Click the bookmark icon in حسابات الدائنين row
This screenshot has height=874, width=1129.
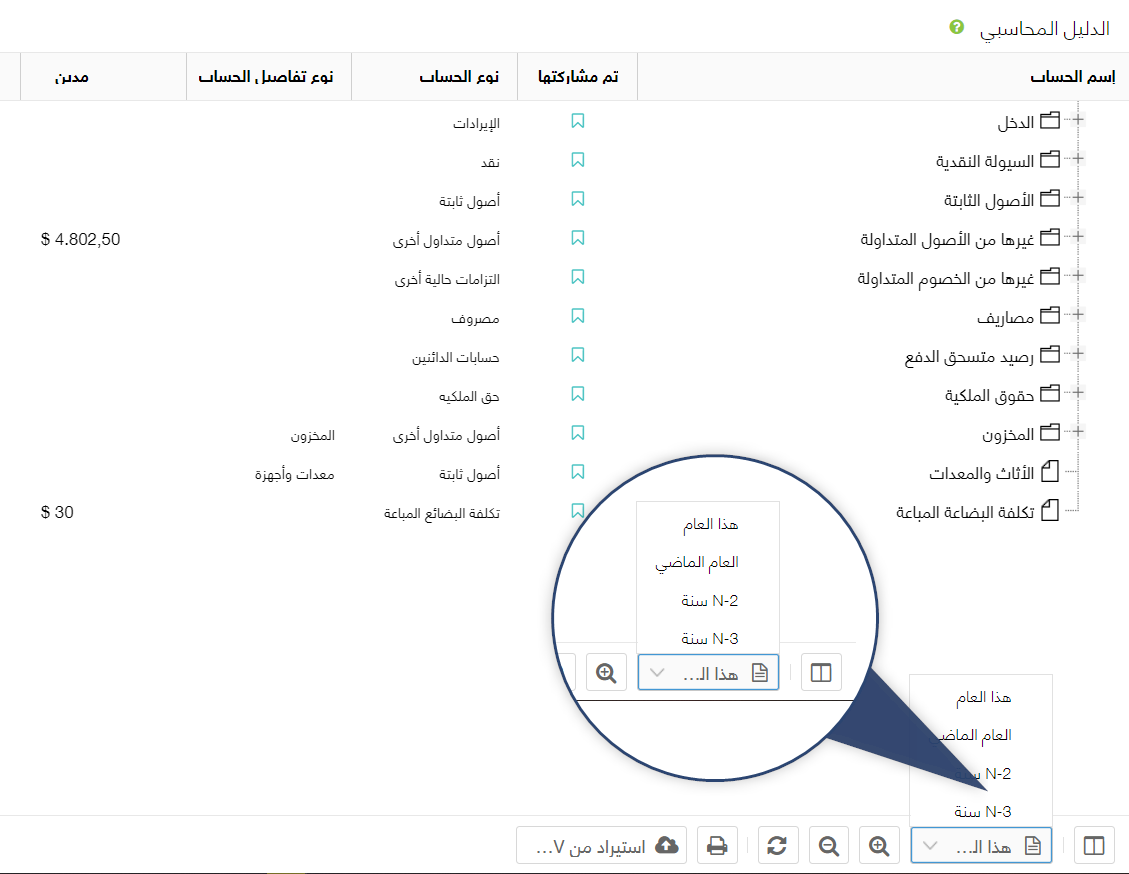[577, 354]
